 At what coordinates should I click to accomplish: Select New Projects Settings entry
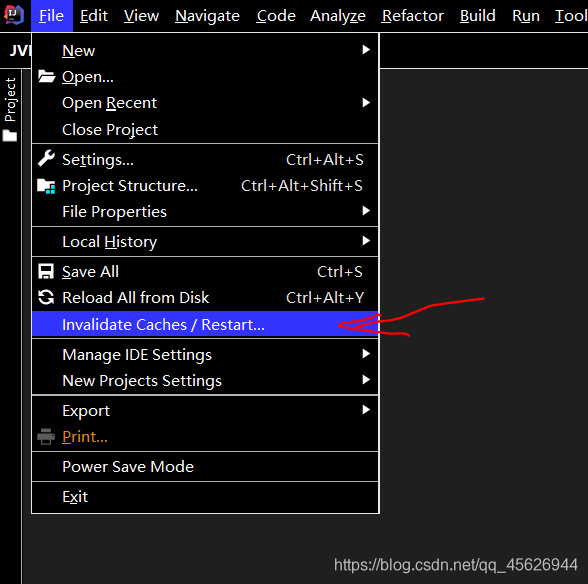tap(205, 380)
